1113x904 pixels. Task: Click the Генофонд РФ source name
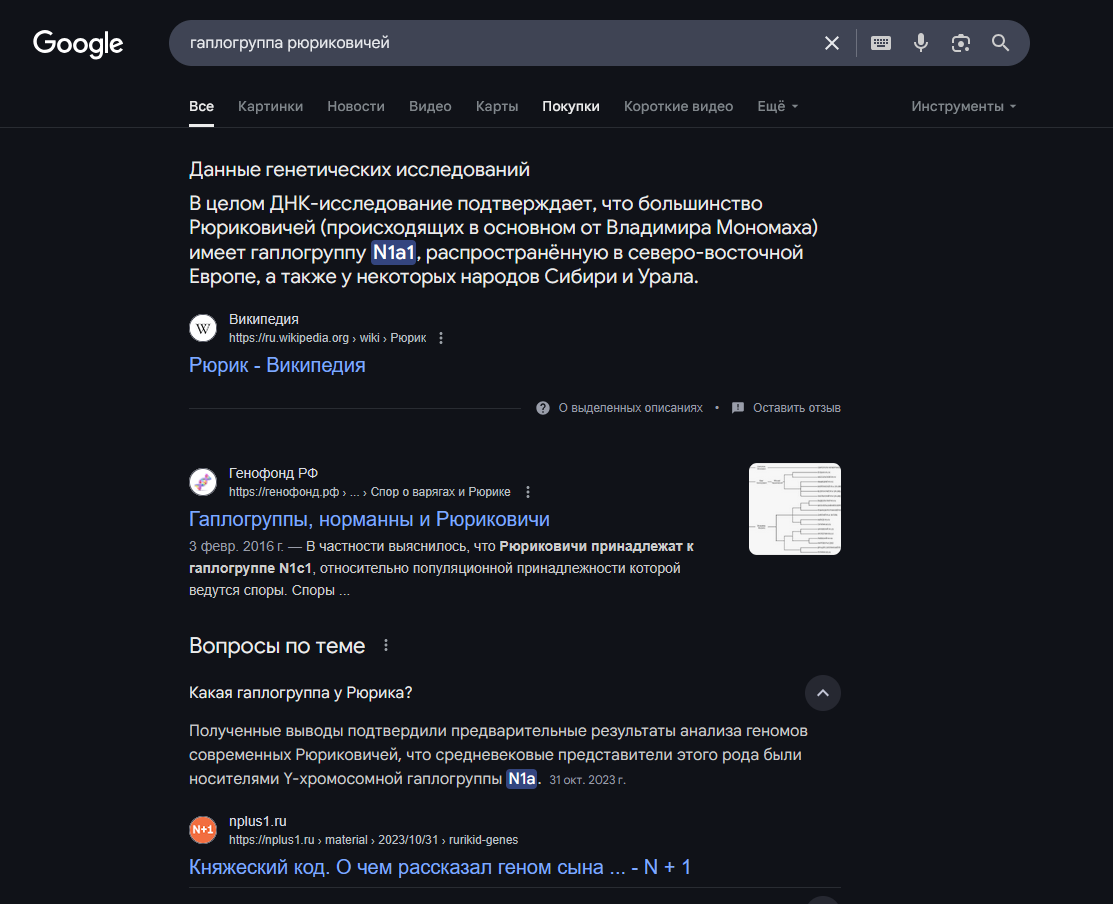point(273,473)
